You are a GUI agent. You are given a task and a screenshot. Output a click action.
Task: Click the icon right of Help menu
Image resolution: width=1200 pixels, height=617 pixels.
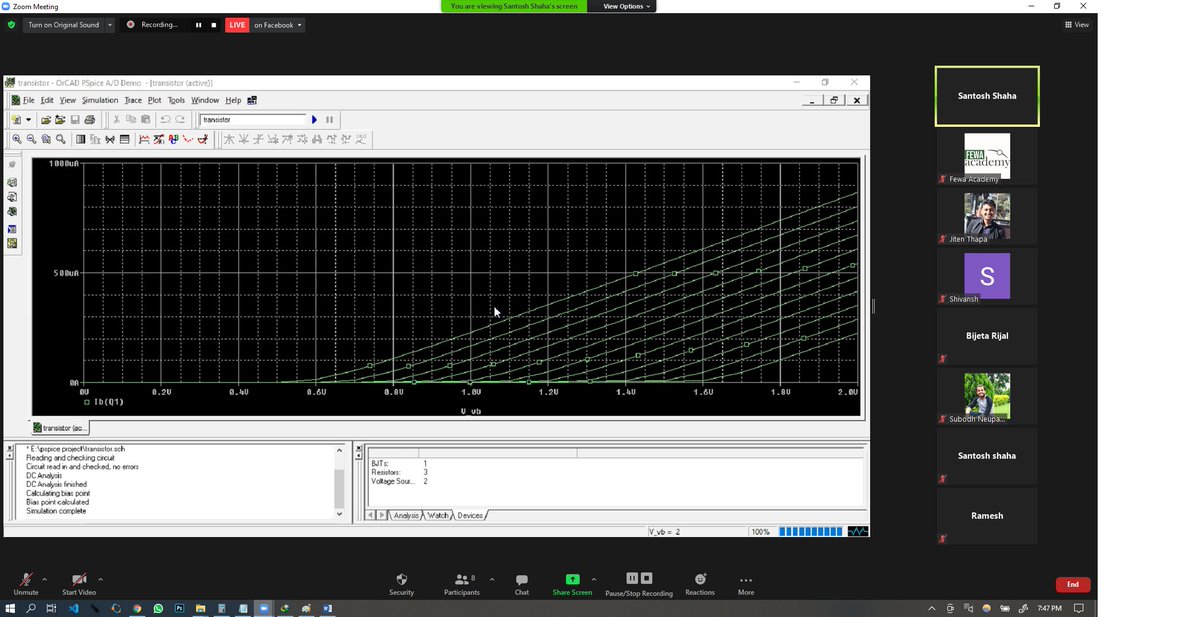tap(252, 100)
